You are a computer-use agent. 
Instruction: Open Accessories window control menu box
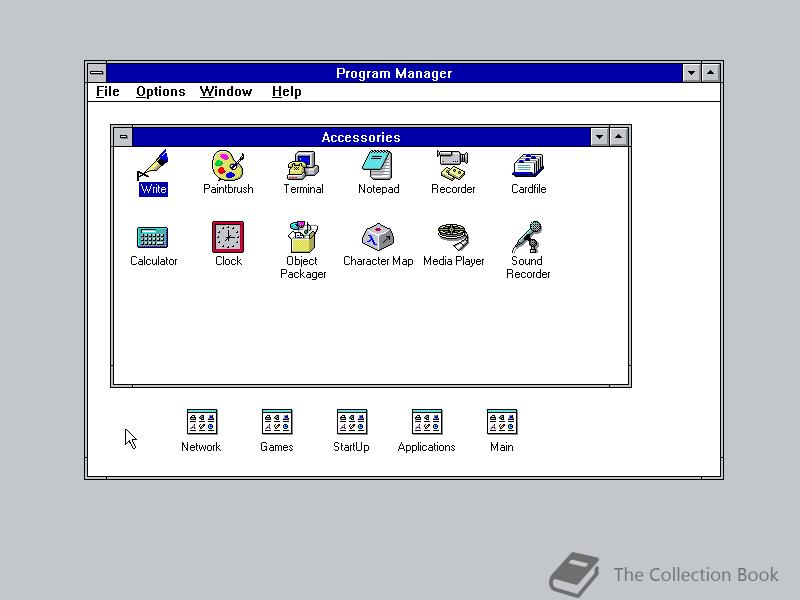tap(123, 137)
